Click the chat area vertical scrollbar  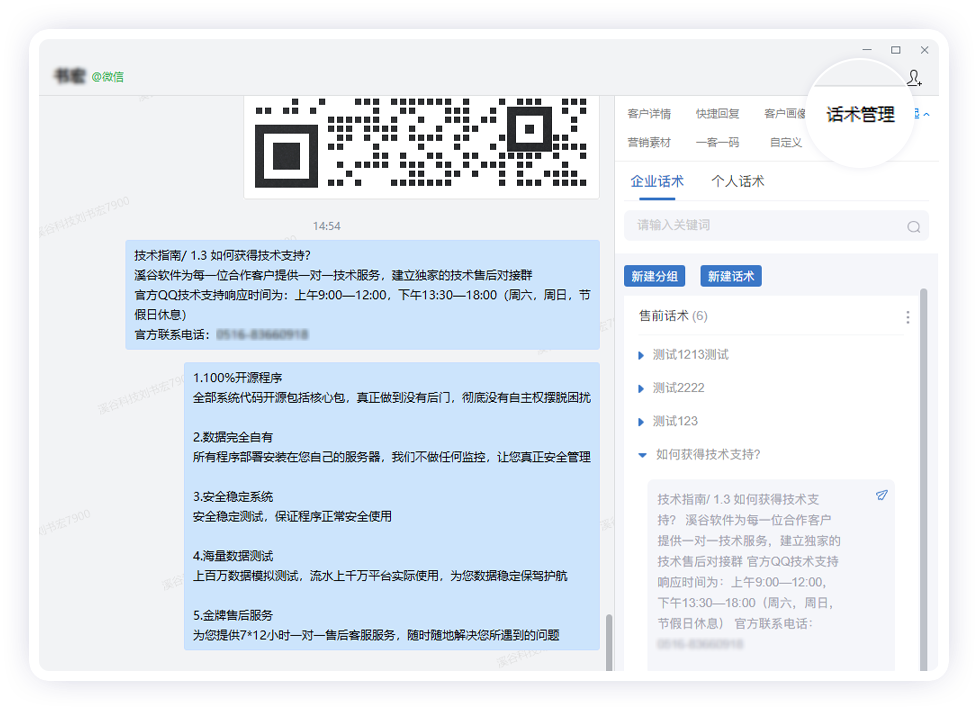(x=609, y=642)
